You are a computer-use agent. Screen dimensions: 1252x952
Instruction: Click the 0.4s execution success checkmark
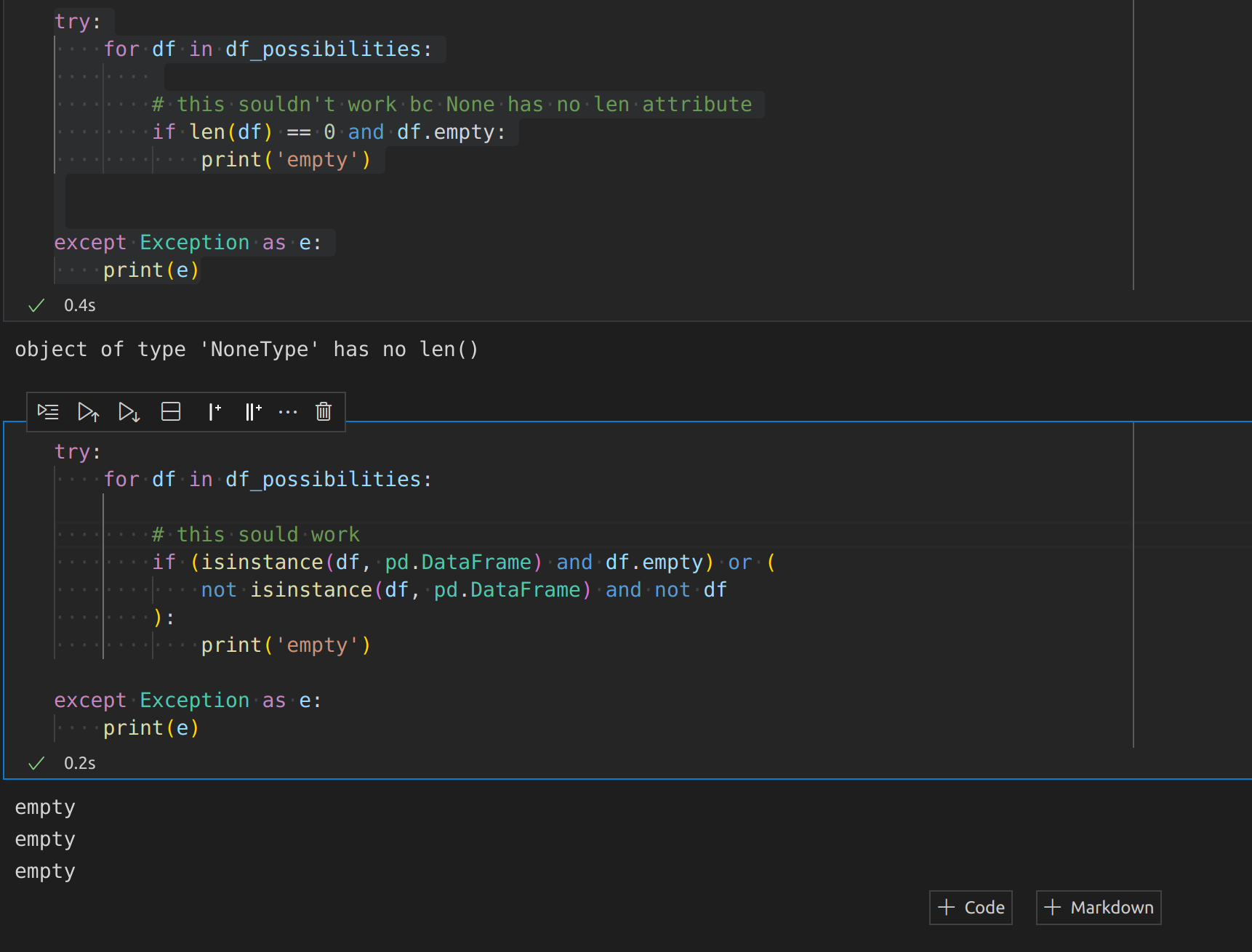(x=36, y=305)
